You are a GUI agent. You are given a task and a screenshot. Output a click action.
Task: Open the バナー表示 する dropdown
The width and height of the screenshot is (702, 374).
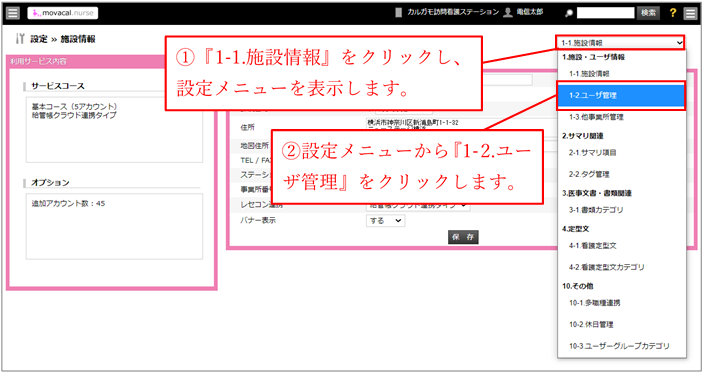[385, 221]
